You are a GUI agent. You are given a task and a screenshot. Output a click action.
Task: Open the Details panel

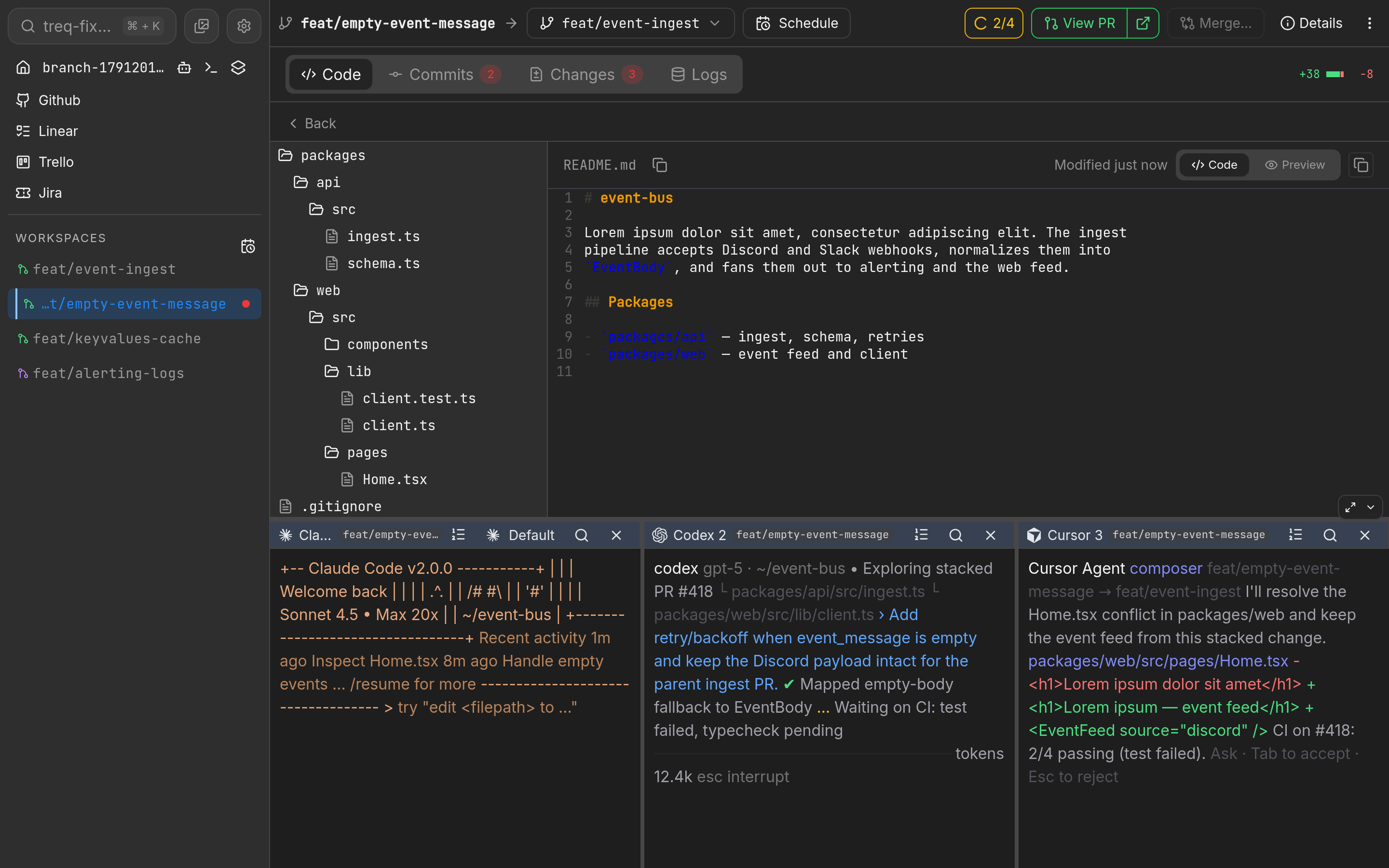point(1311,24)
